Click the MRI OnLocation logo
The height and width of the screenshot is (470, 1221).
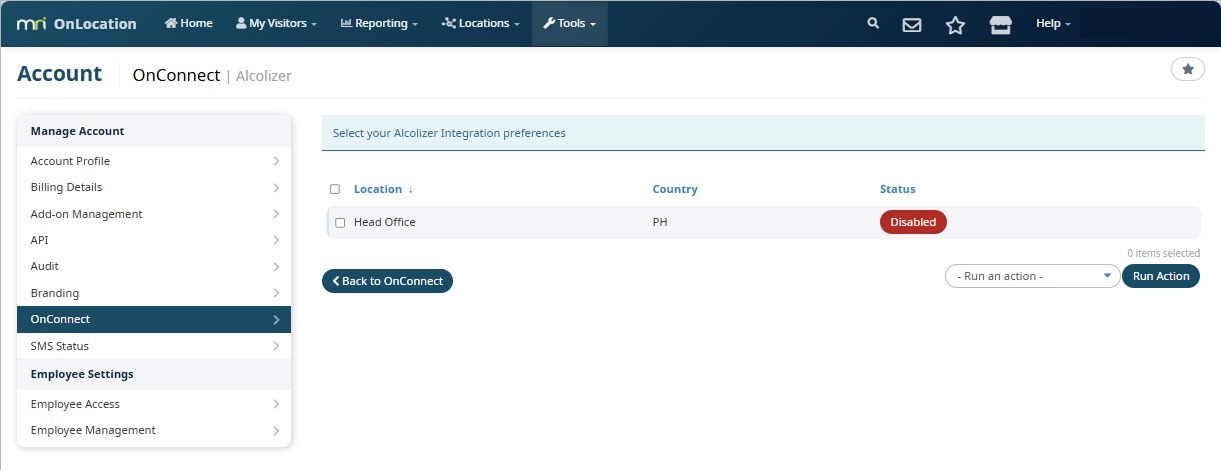77,24
